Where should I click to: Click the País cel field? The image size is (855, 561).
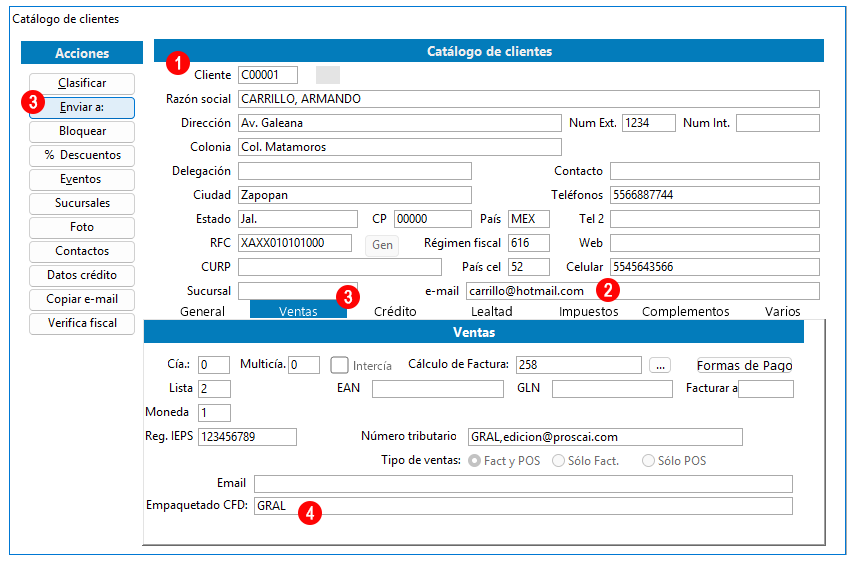[x=528, y=267]
